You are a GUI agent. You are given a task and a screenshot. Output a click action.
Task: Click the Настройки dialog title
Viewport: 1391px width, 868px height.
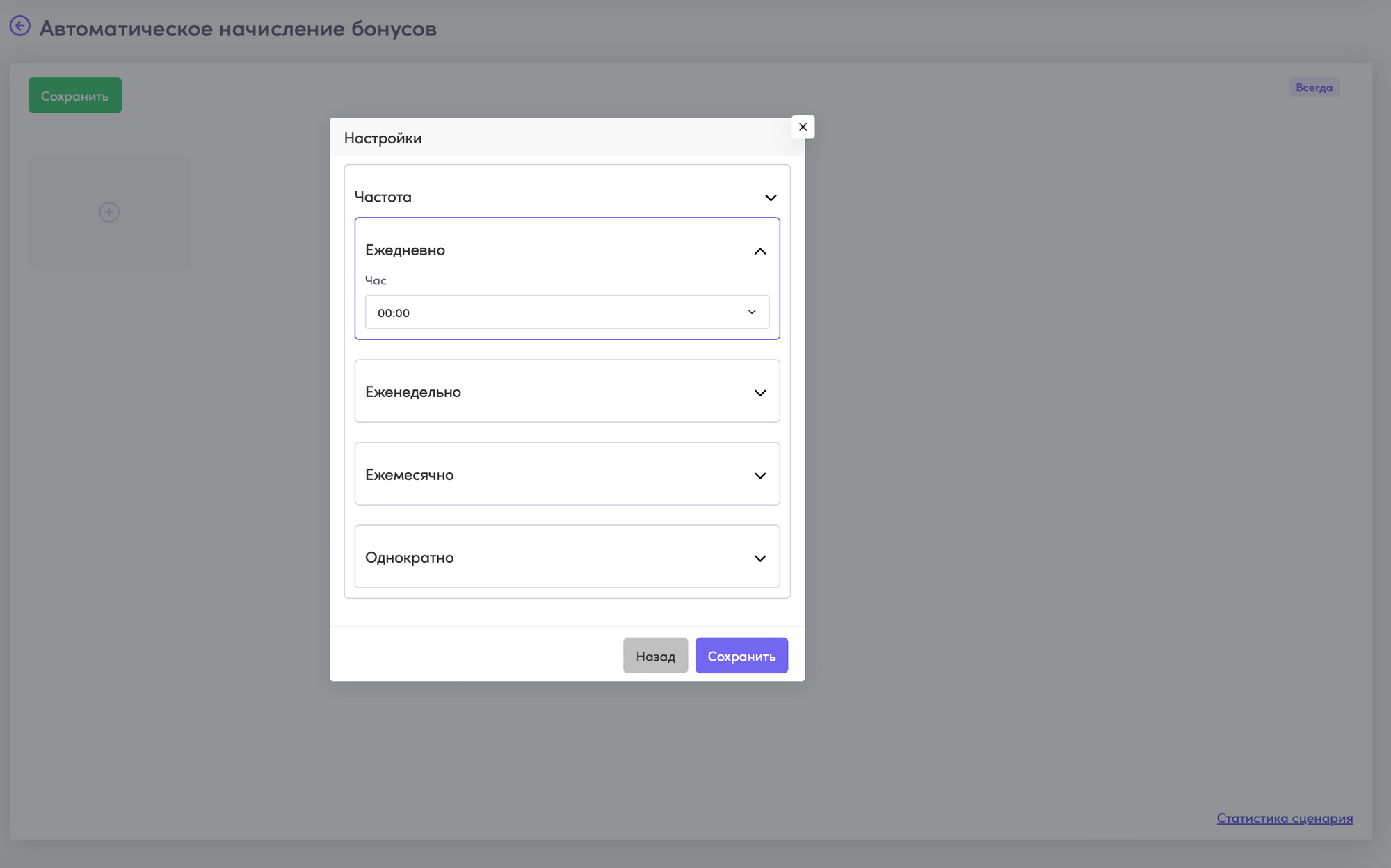(383, 138)
